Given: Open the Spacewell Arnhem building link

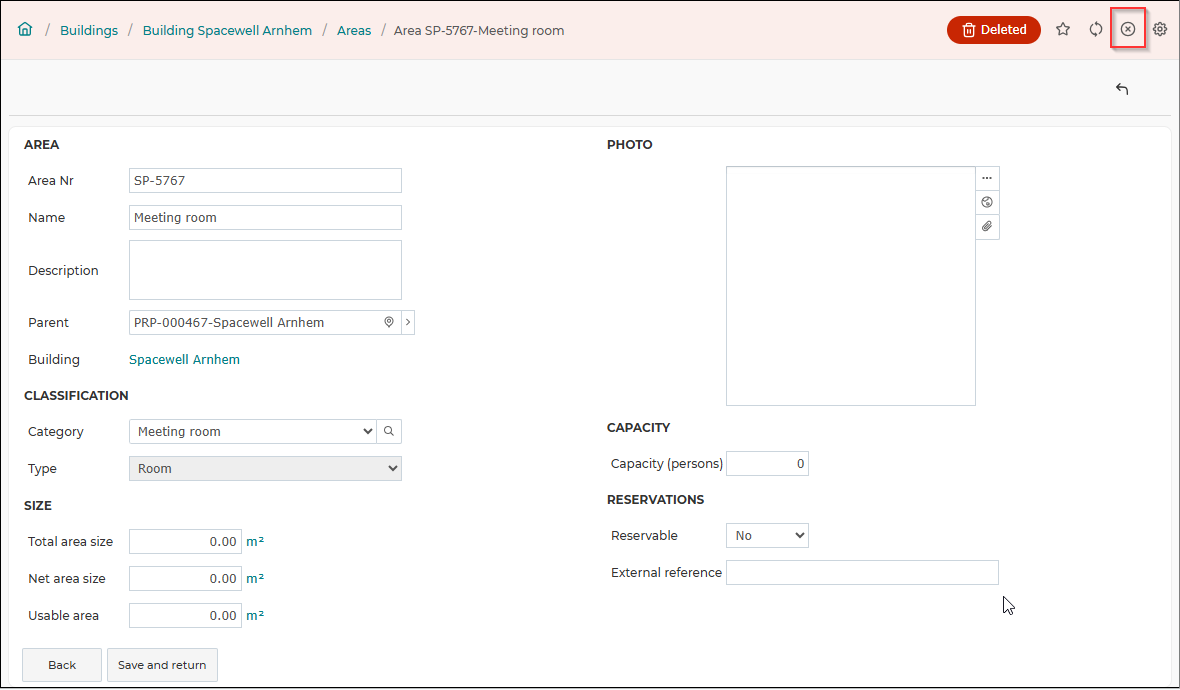Looking at the screenshot, I should click(184, 359).
